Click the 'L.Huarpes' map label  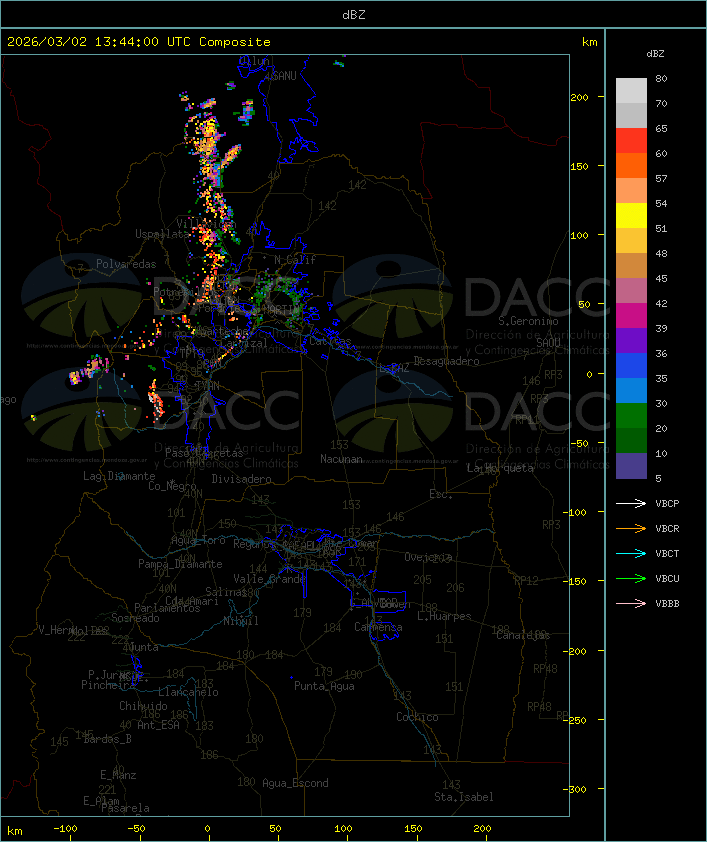[444, 616]
